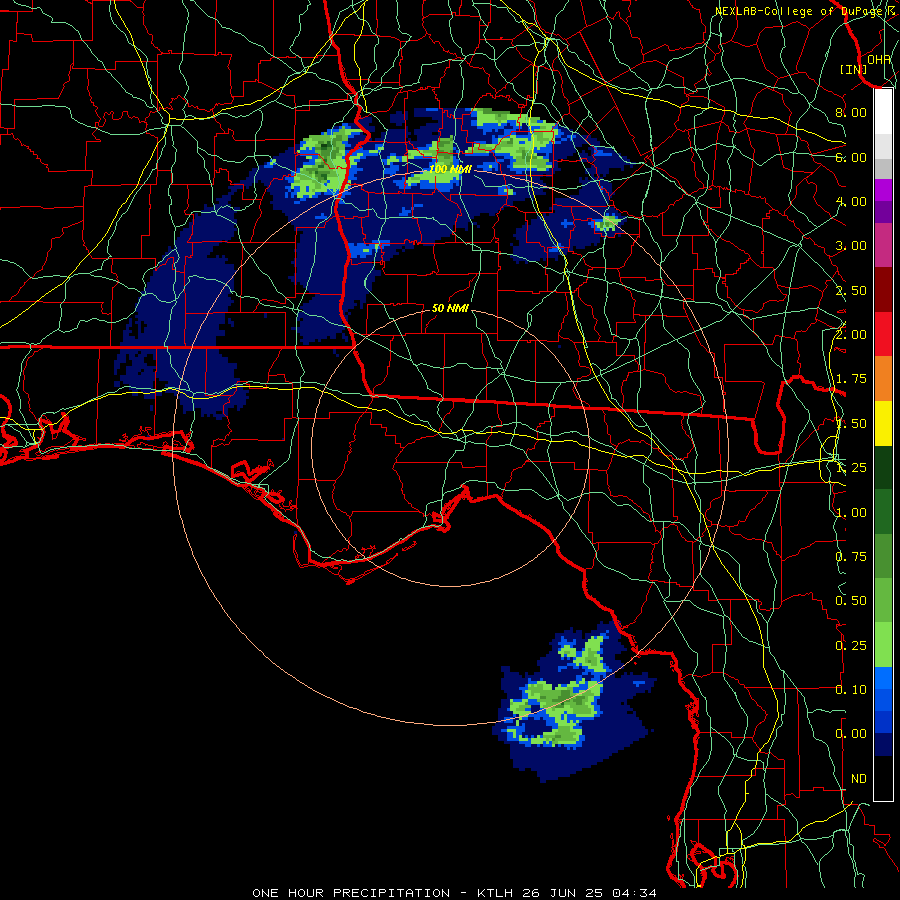Click the '2.00' legend value

point(851,335)
